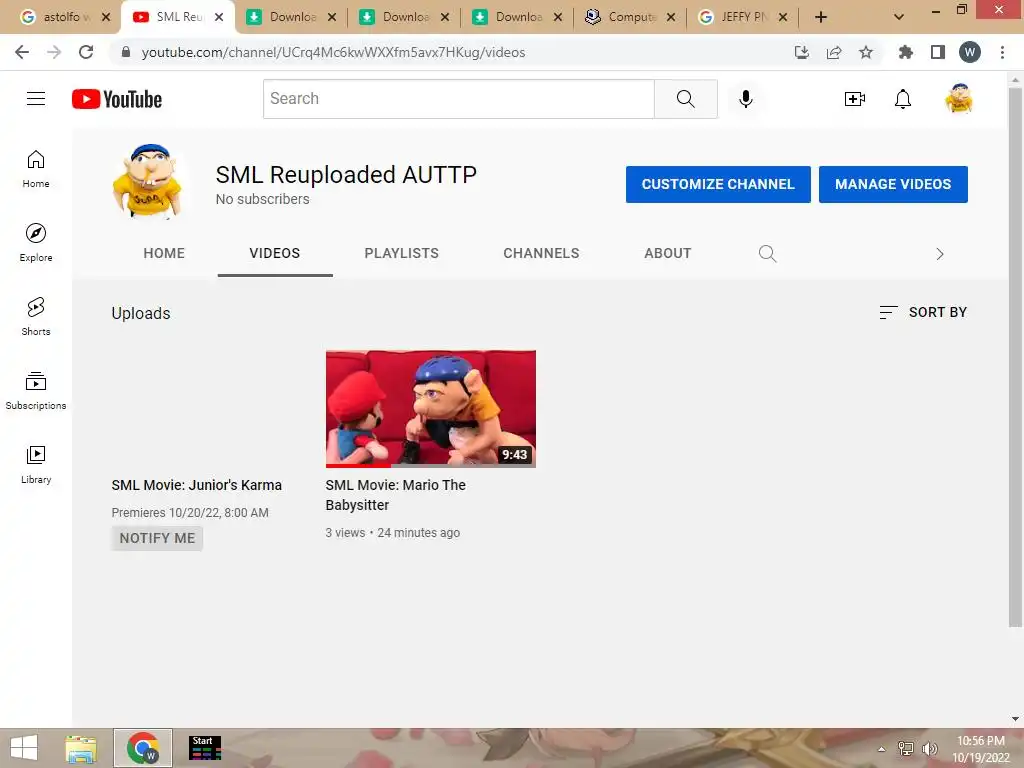Open Shorts in the sidebar

(x=36, y=316)
